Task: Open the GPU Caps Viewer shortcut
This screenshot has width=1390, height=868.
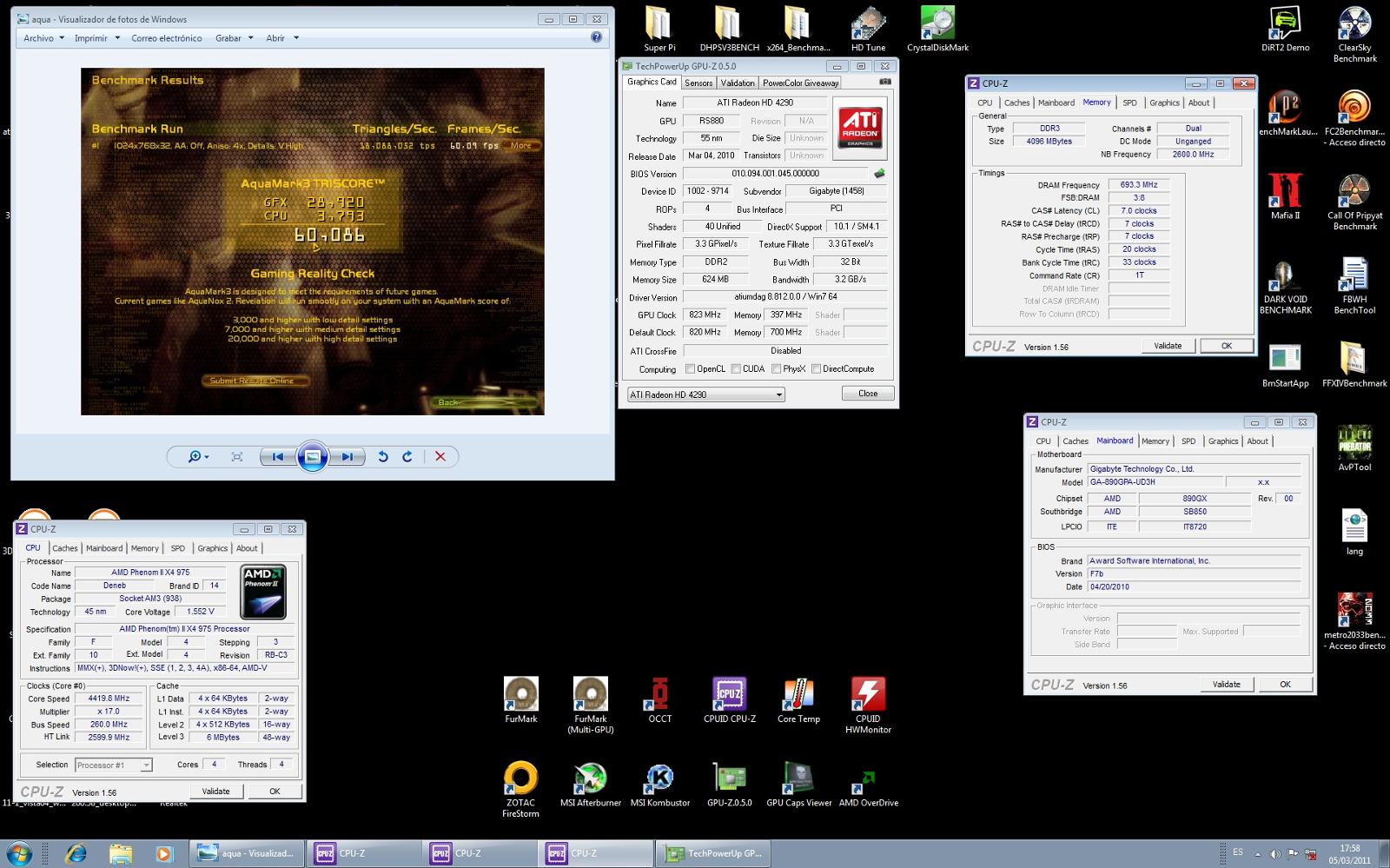Action: (x=798, y=779)
